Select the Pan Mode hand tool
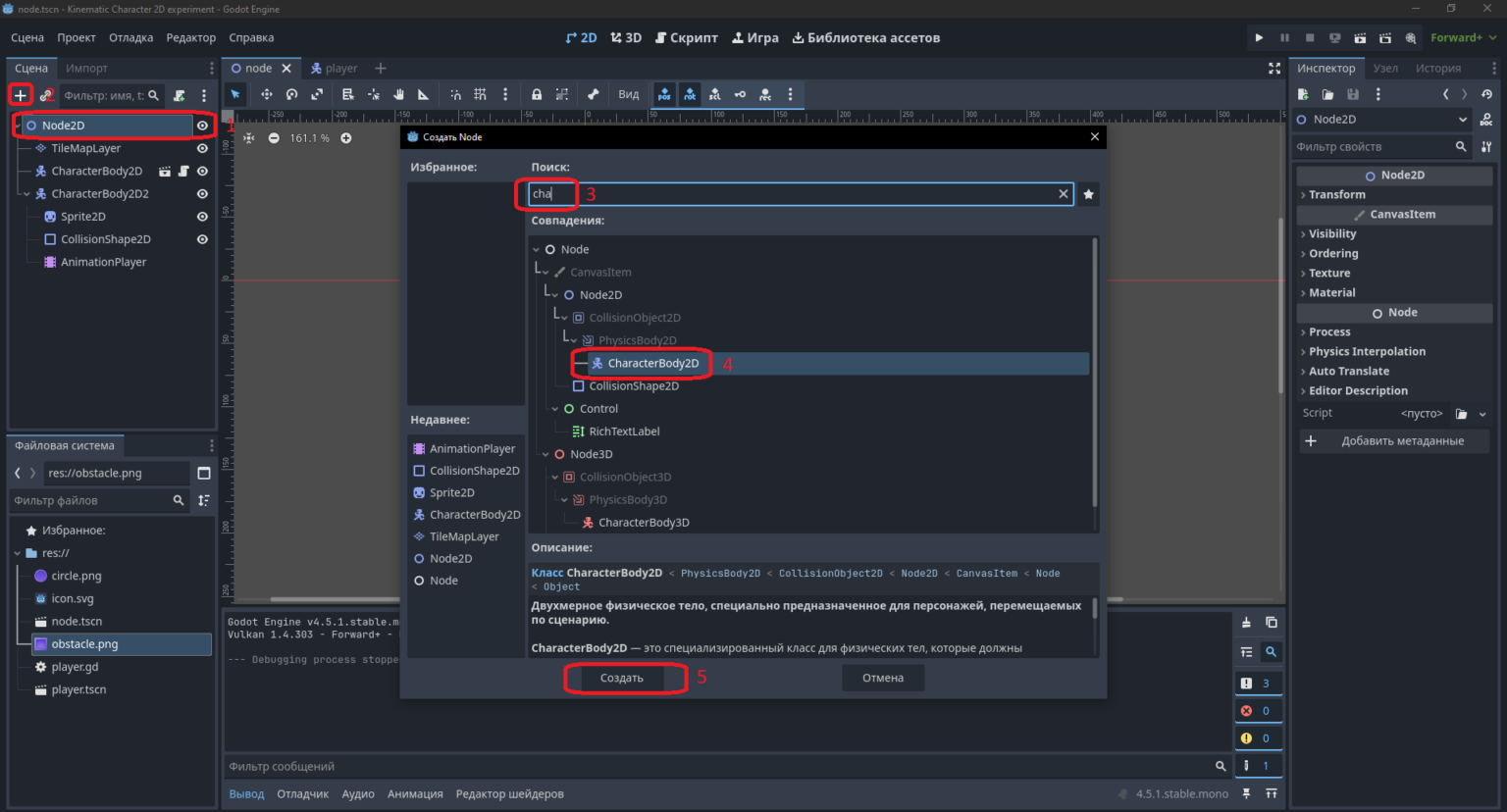 [398, 94]
